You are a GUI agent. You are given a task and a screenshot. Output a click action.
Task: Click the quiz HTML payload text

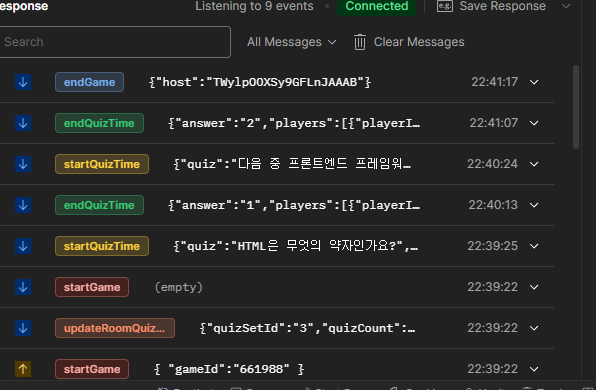tap(295, 246)
